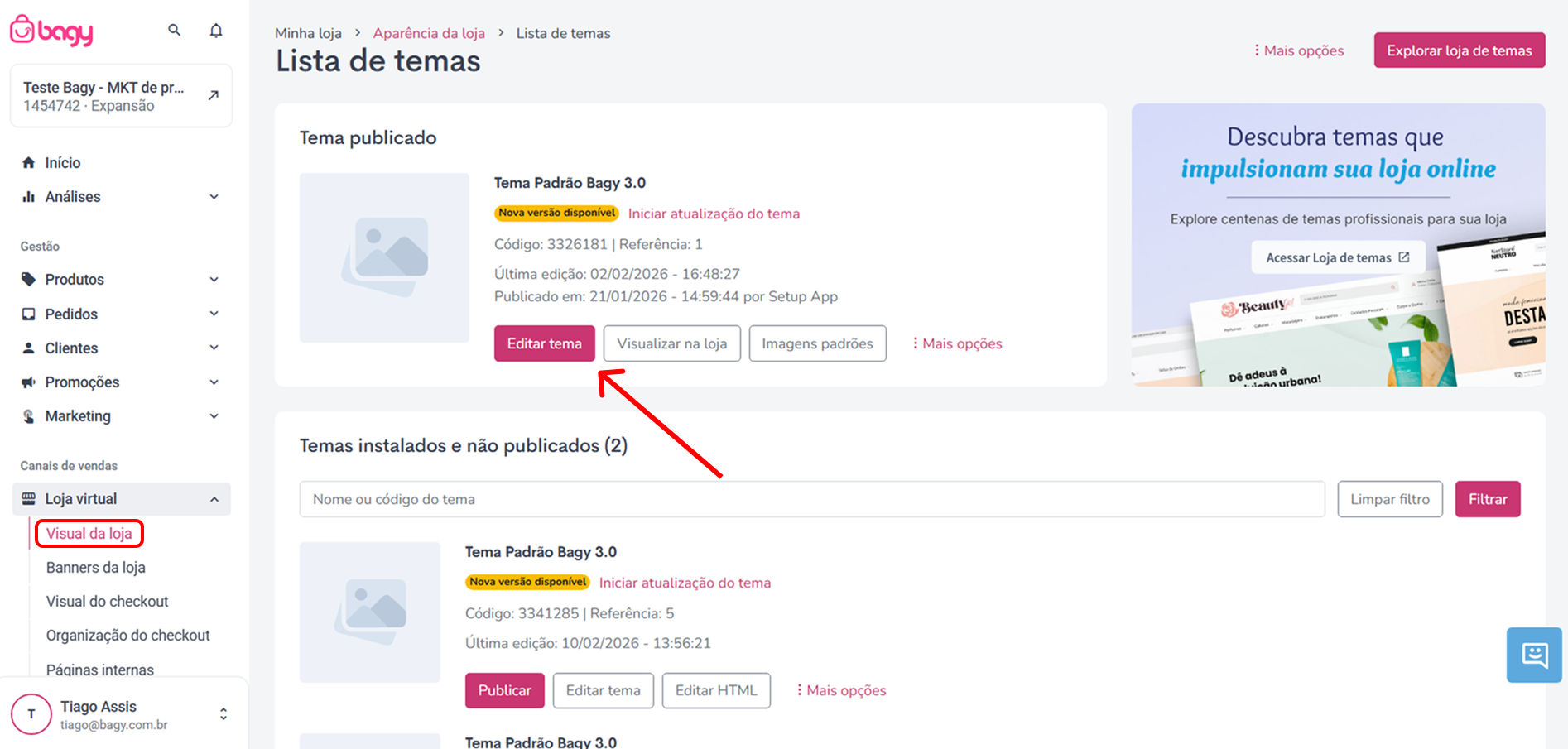Screen dimensions: 1568x749
Task: Click Iniciar atualização do tema for published theme
Action: click(x=714, y=214)
